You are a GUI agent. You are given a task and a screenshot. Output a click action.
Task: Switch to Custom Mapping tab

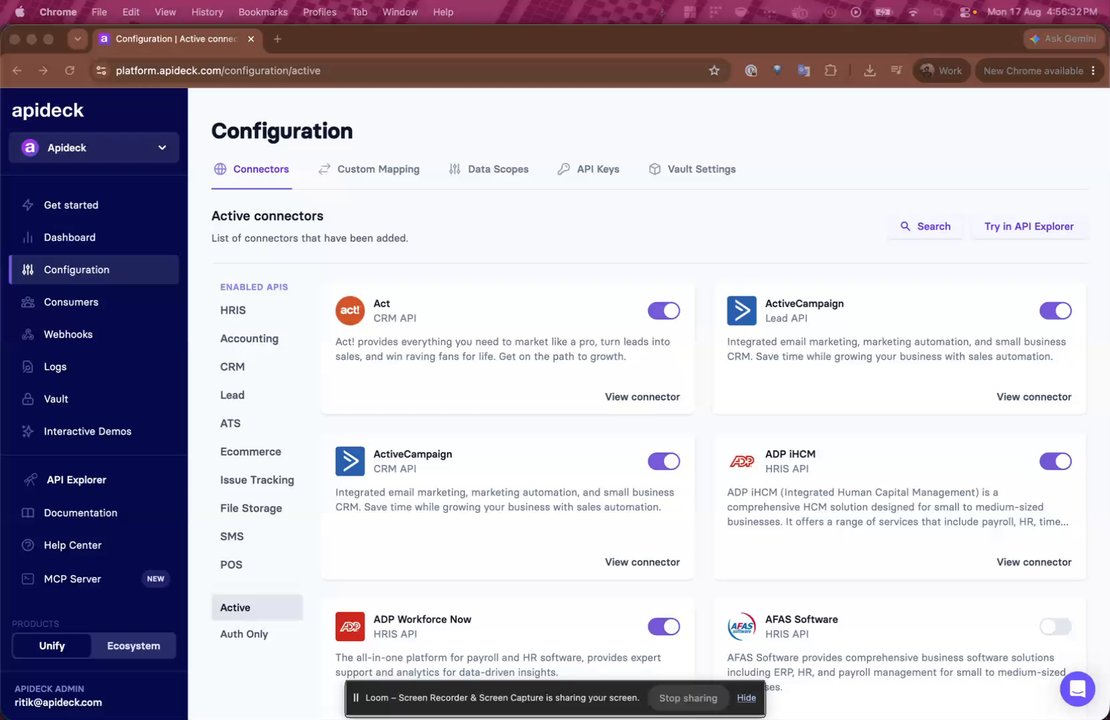(x=369, y=169)
